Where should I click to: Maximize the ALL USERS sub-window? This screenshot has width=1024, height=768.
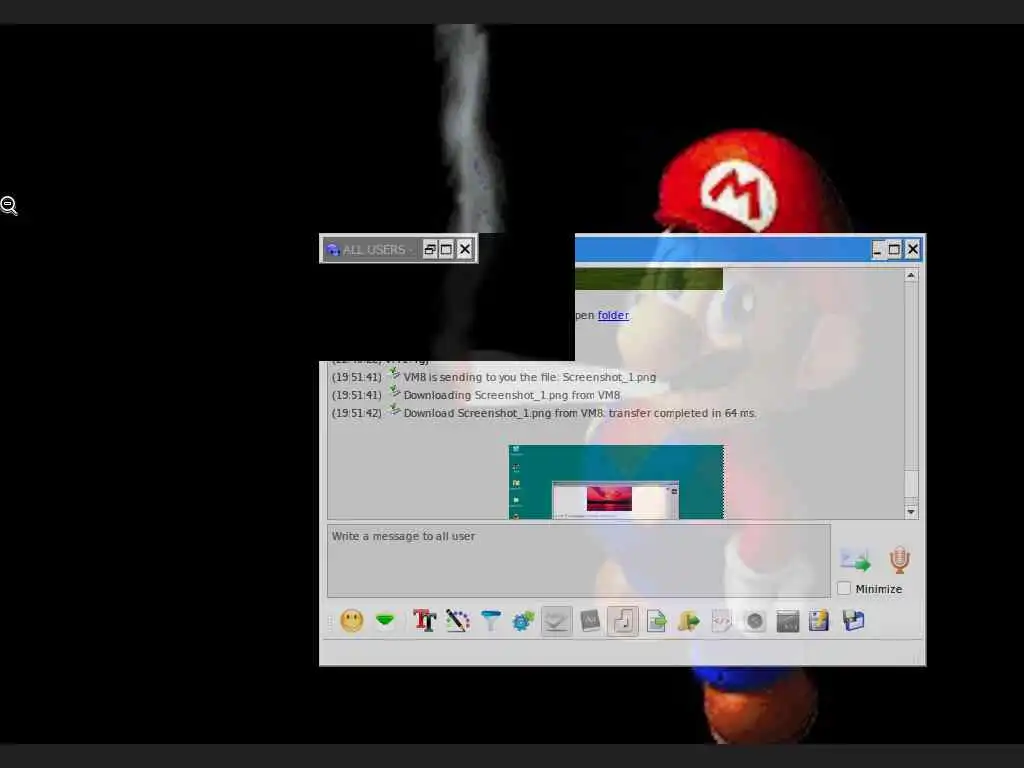446,249
